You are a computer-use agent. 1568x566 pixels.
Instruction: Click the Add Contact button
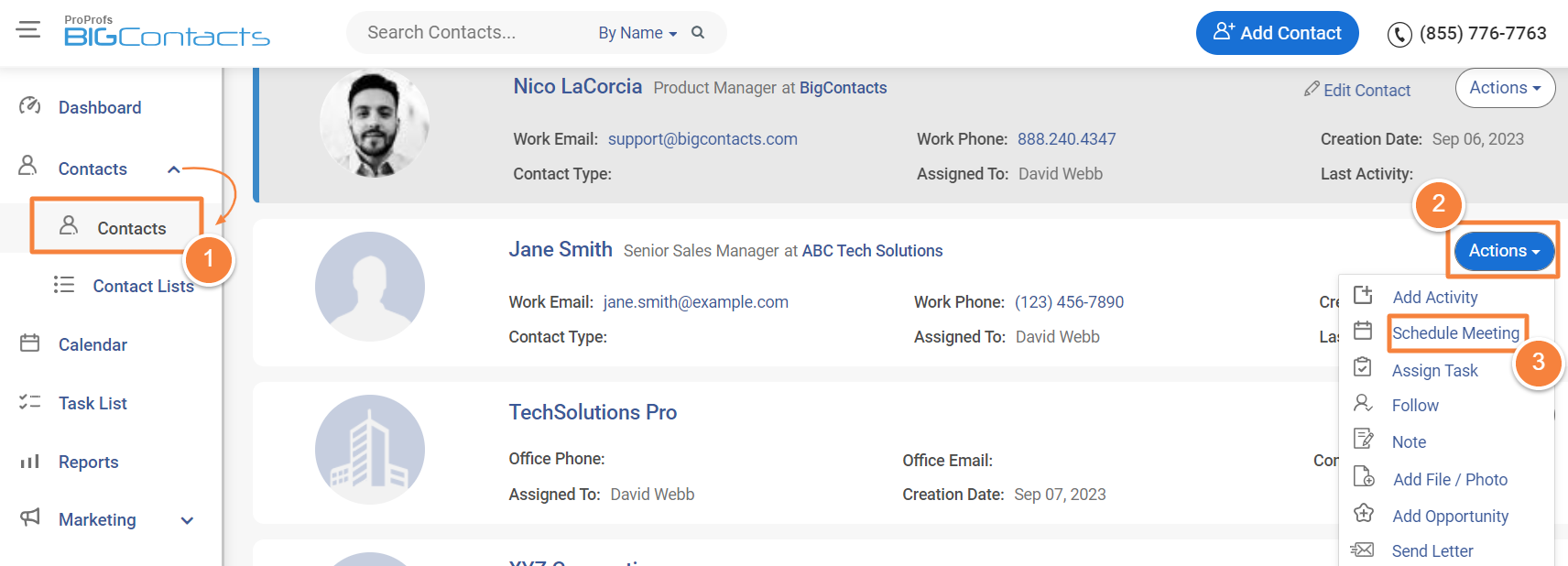(1278, 33)
